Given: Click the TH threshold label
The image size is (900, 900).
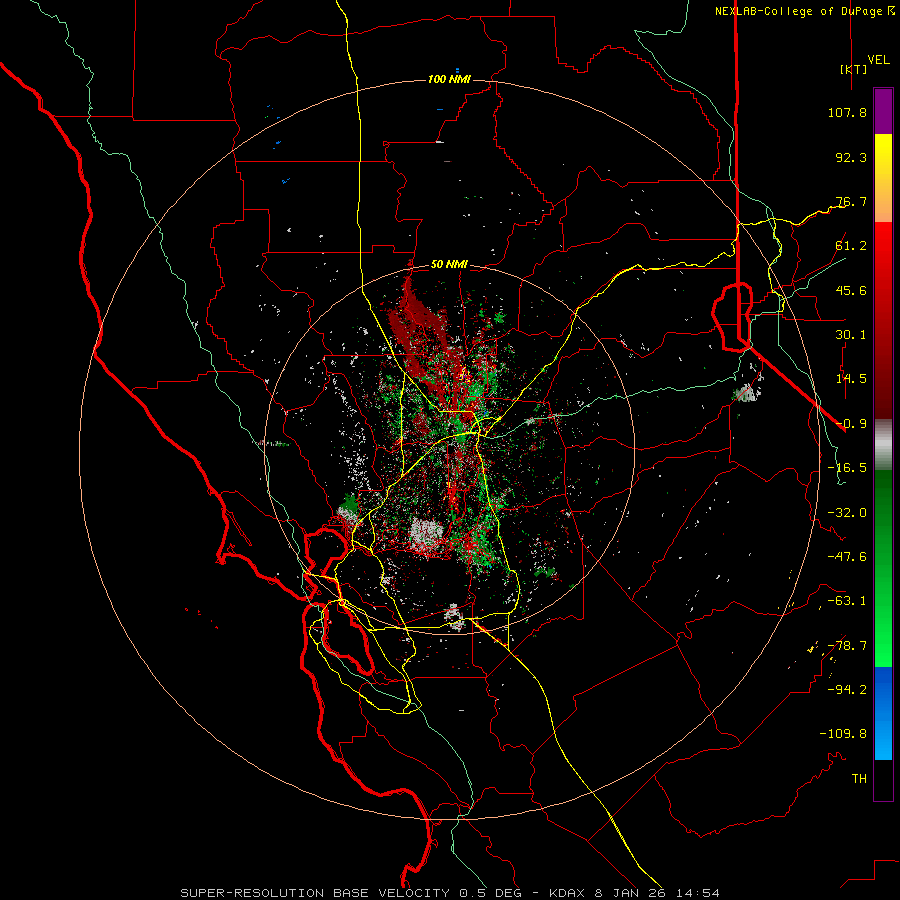Looking at the screenshot, I should [x=859, y=779].
